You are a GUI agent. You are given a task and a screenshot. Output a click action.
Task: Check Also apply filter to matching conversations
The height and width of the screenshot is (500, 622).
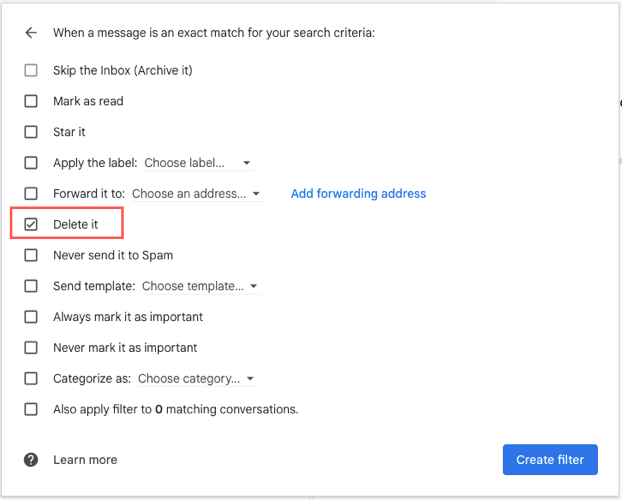click(31, 409)
